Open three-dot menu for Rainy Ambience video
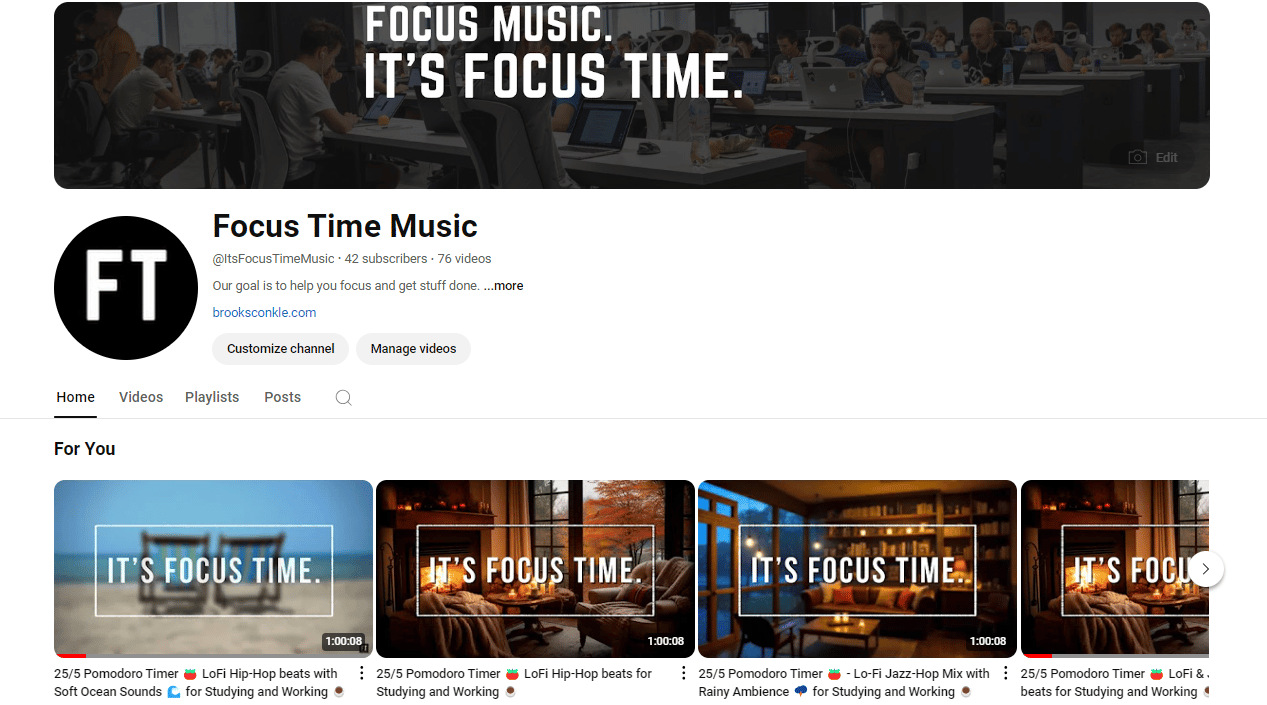This screenshot has width=1267, height=705. pos(1006,673)
